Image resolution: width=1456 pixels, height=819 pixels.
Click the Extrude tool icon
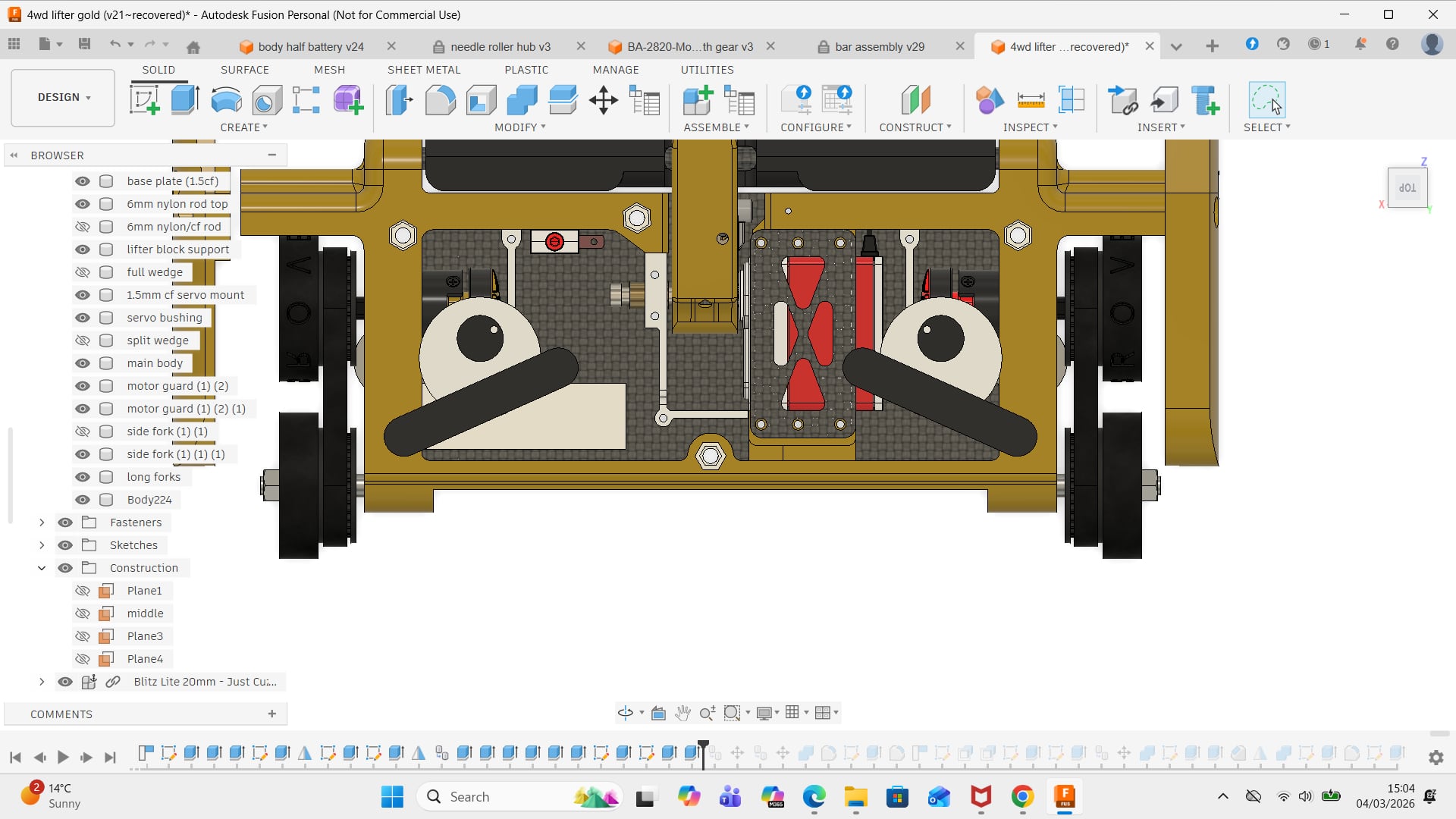pos(185,100)
